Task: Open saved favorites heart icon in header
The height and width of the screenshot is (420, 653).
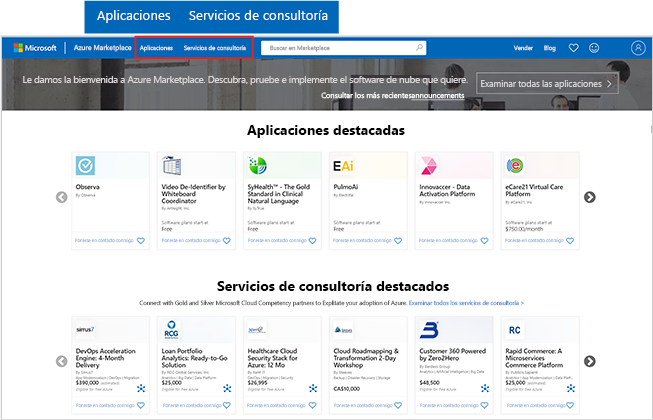Action: 573,48
